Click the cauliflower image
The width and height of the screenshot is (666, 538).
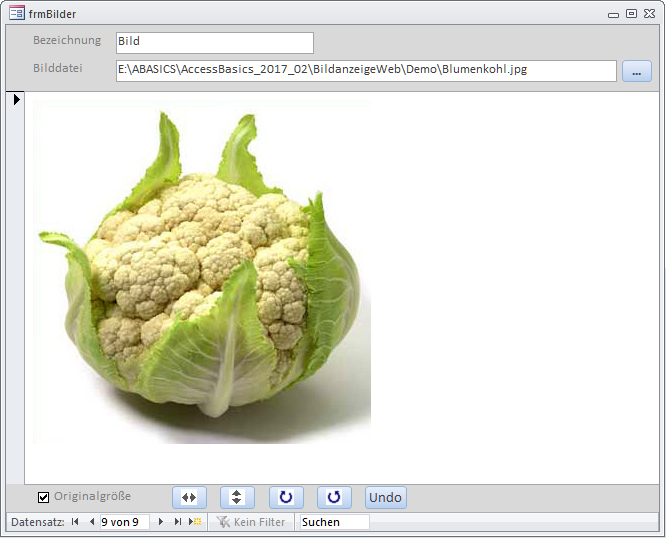(x=203, y=270)
